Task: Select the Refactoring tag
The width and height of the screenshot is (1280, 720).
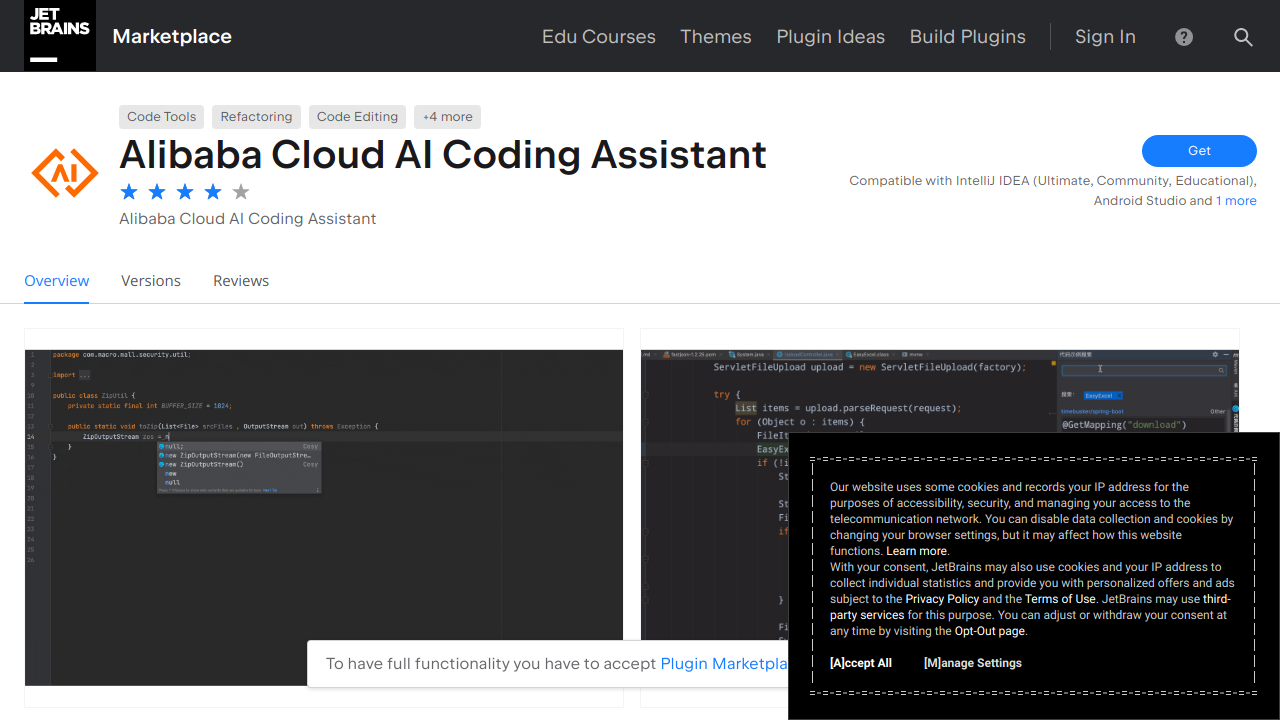Action: click(257, 117)
